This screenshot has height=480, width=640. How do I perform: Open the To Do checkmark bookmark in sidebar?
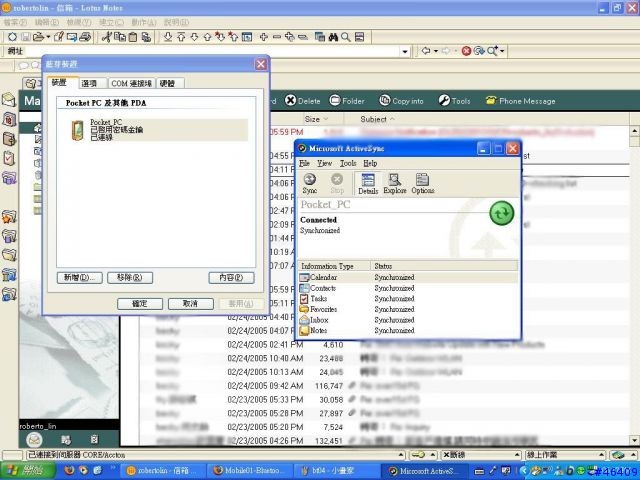click(x=9, y=158)
